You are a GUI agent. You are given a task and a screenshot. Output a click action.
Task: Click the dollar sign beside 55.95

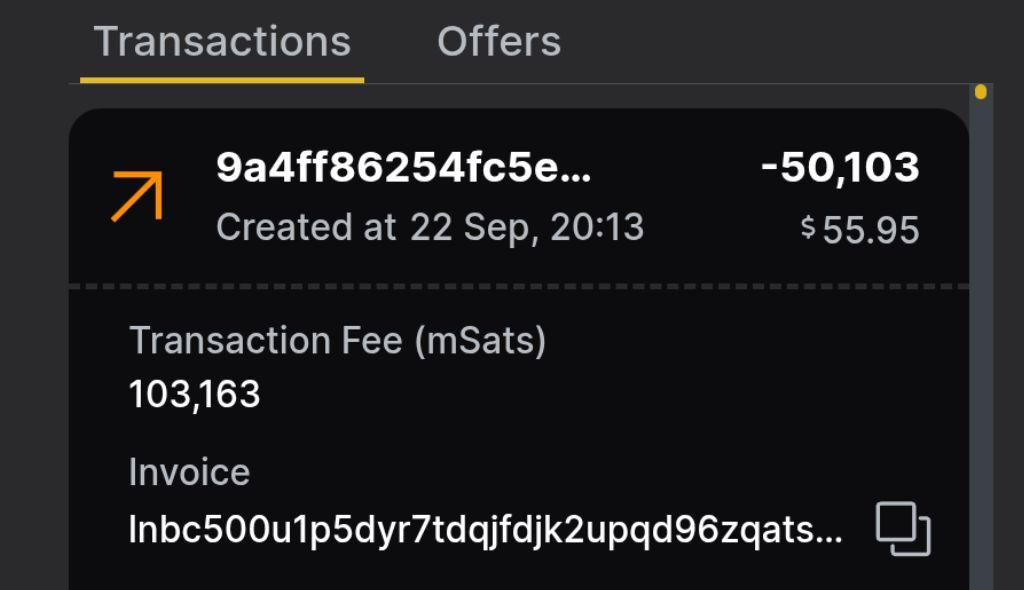[x=808, y=228]
